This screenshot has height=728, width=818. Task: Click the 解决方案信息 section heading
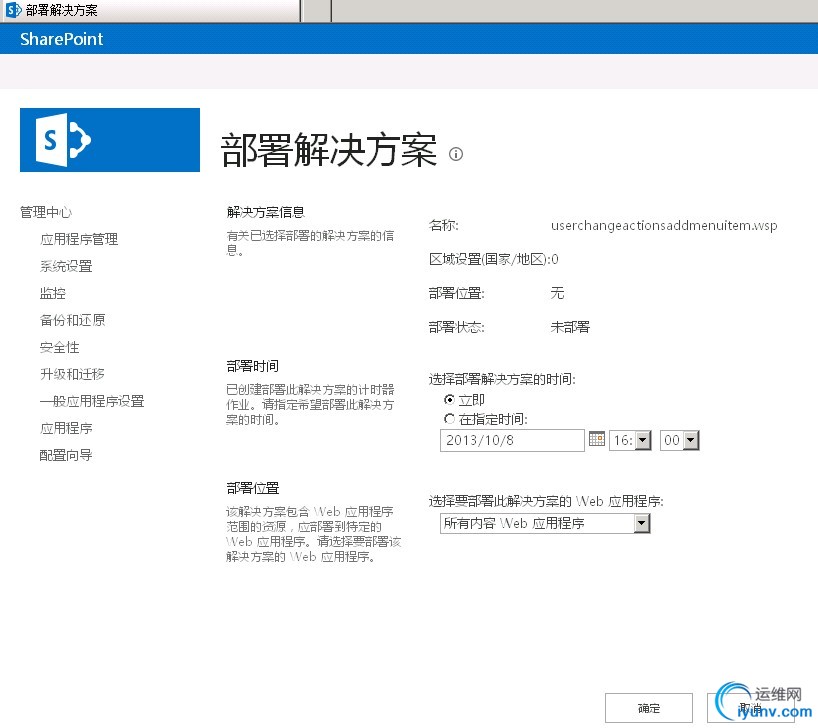click(266, 212)
